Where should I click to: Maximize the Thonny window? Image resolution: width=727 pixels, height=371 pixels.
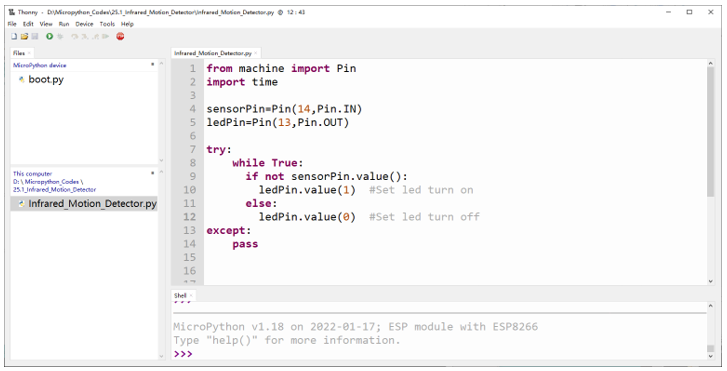689,12
